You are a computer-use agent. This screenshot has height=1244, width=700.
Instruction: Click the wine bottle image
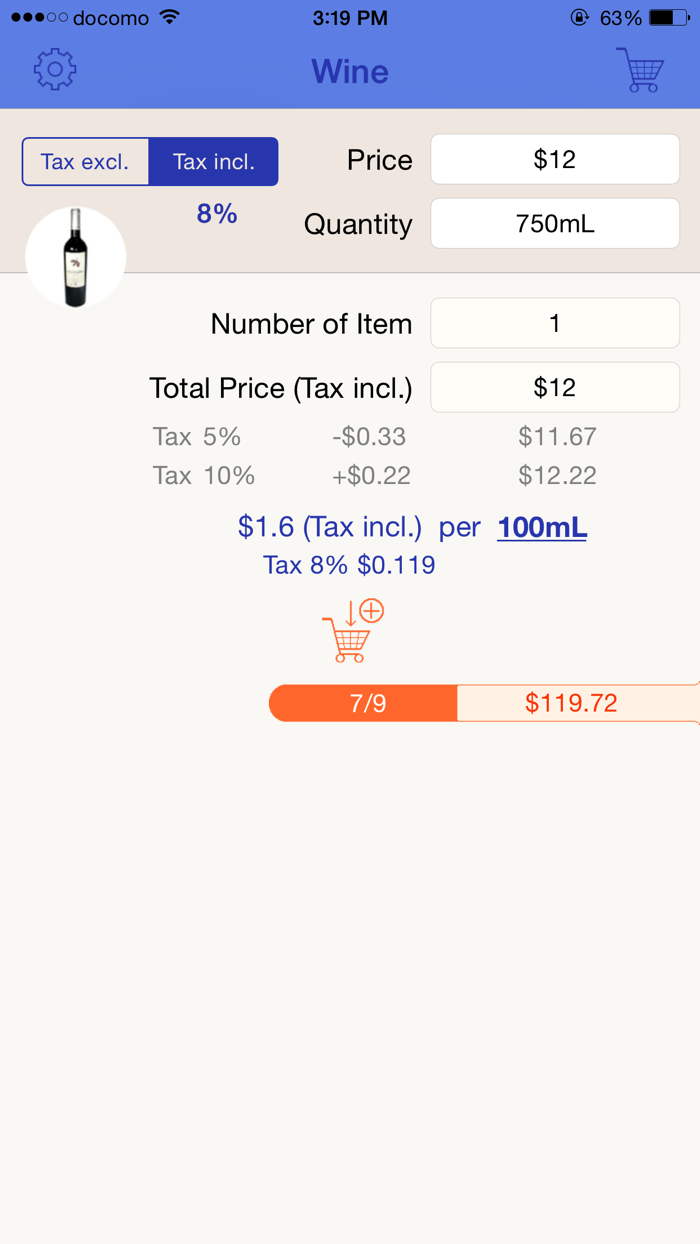tap(75, 256)
